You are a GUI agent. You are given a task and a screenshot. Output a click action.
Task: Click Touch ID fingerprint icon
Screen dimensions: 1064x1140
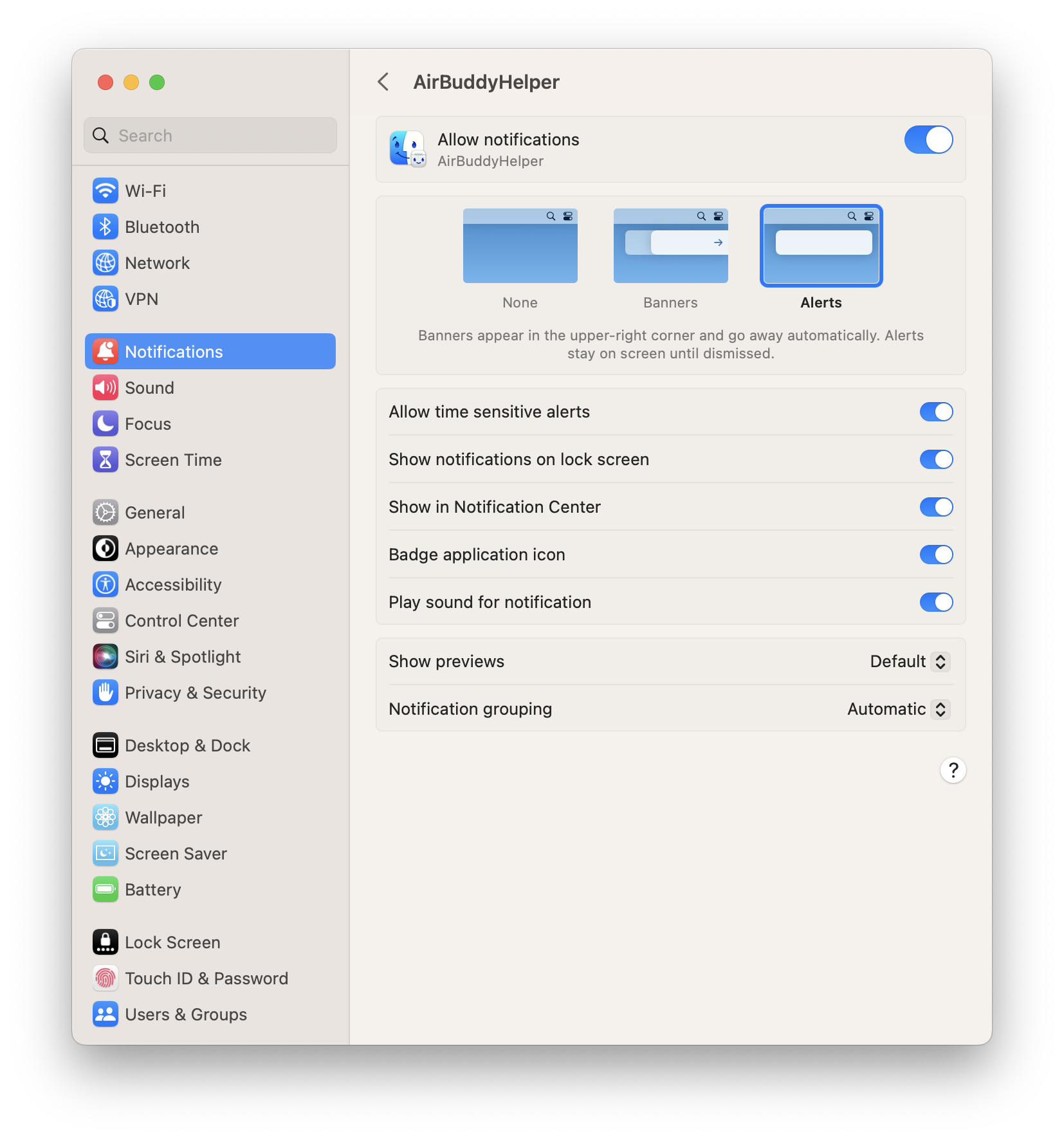pos(105,978)
